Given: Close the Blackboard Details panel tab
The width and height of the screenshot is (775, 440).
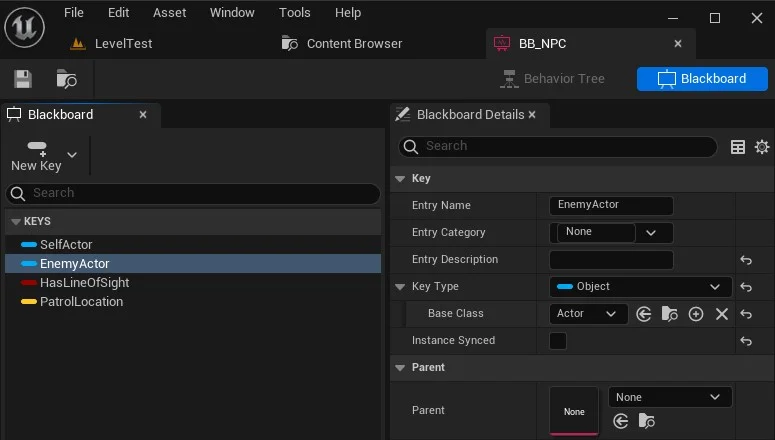Looking at the screenshot, I should coord(532,115).
